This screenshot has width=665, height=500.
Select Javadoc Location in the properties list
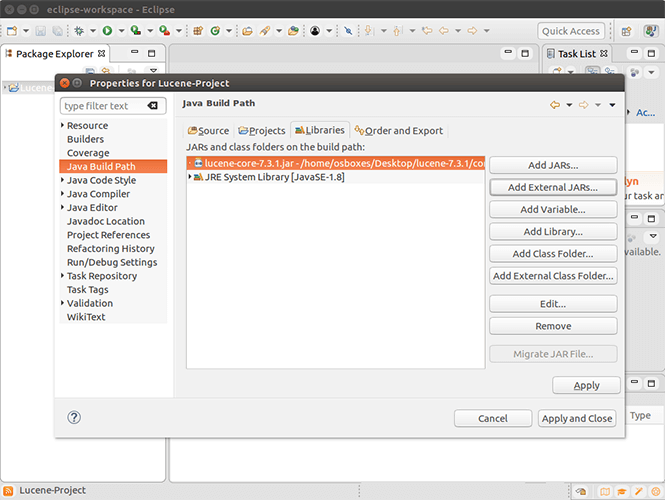(105, 221)
